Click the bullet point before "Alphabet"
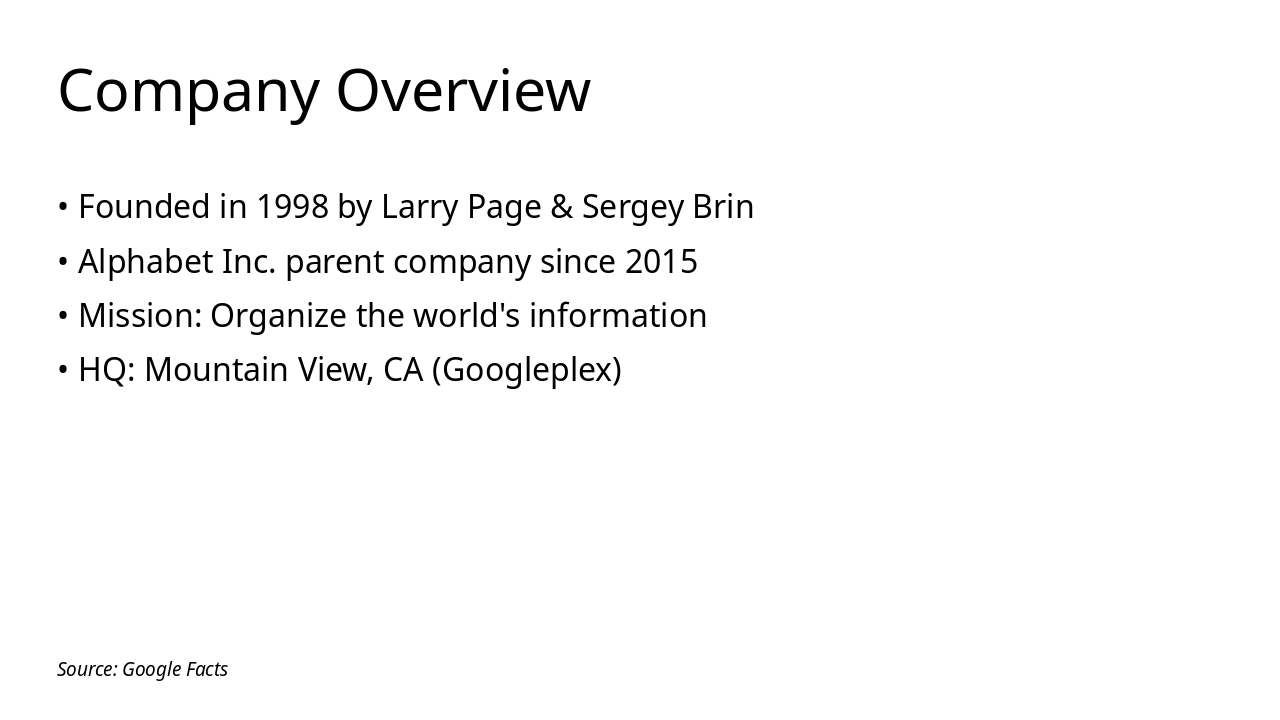1280x720 pixels. click(63, 262)
